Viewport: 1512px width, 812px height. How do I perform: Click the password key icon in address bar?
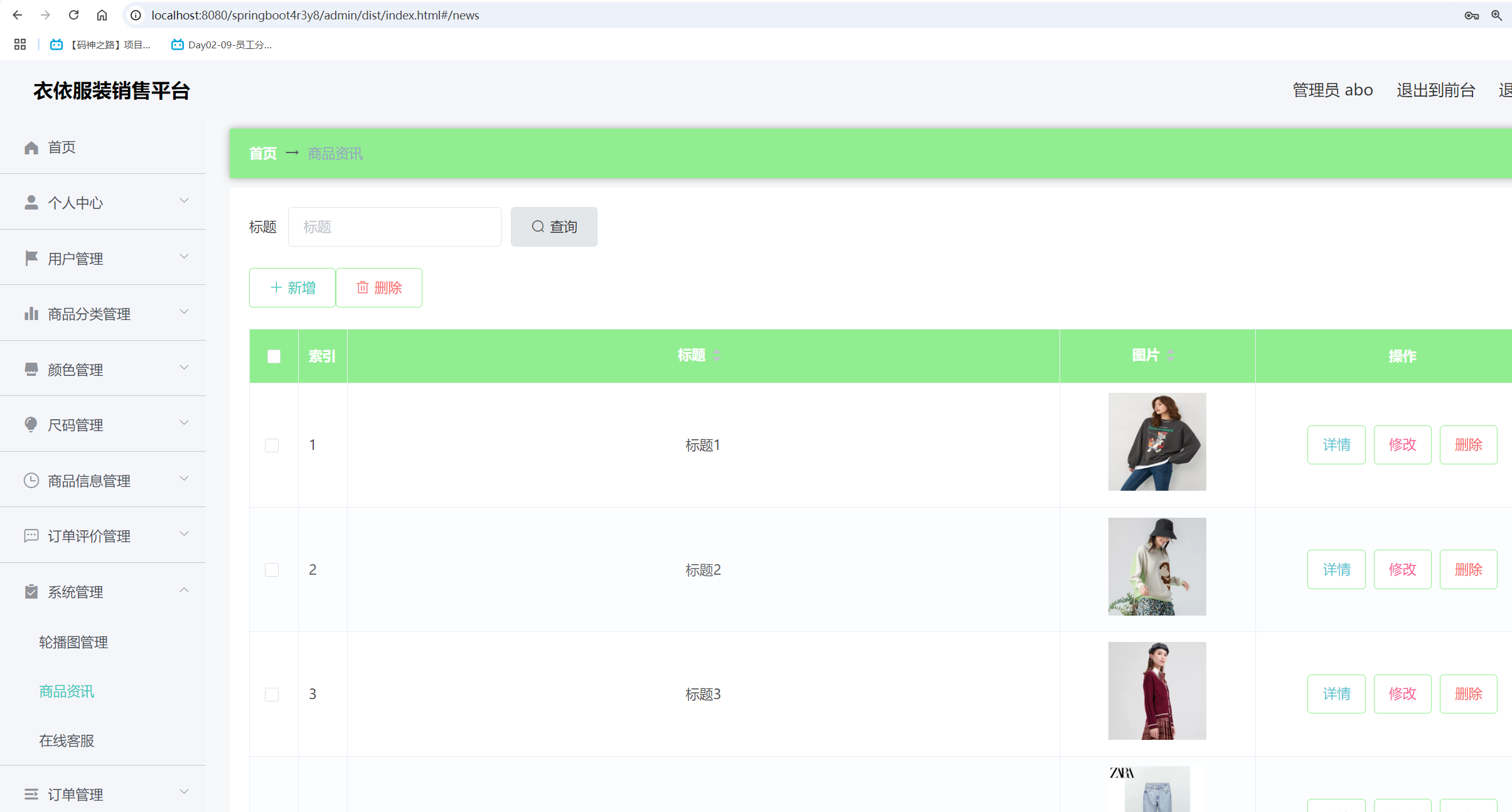[x=1471, y=15]
